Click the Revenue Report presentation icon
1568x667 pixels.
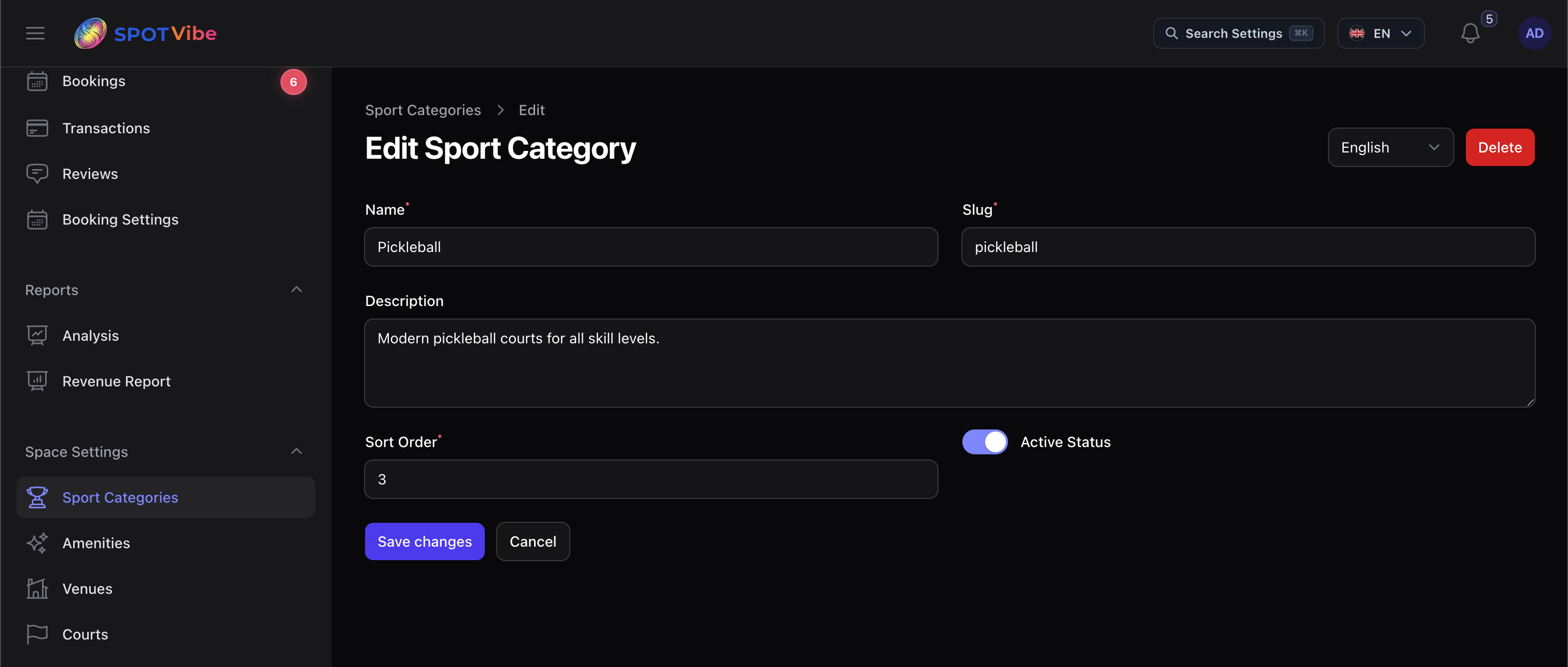pyautogui.click(x=37, y=381)
